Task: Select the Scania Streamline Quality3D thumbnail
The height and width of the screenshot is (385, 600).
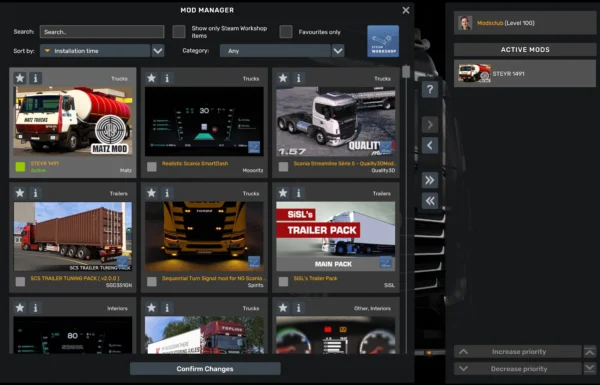Action: (x=336, y=121)
